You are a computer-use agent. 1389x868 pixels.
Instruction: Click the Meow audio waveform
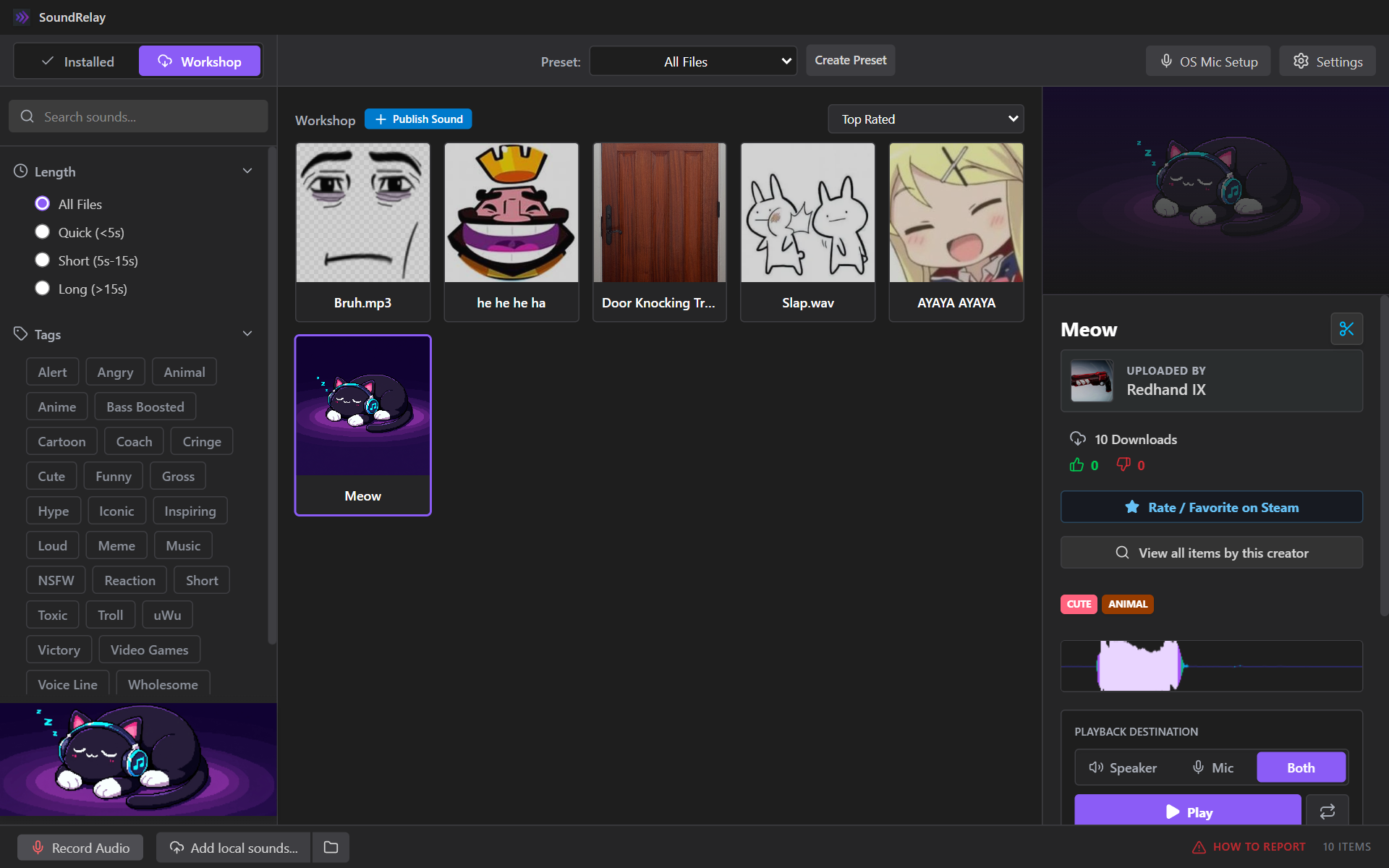pos(1212,665)
